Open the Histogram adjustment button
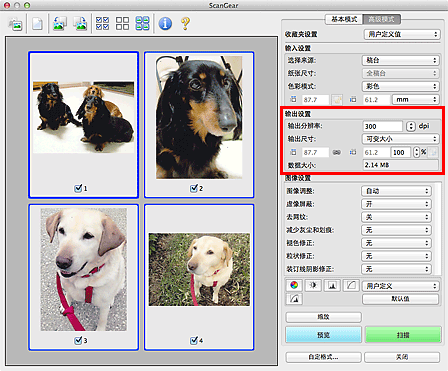This screenshot has width=448, height=371. tap(332, 285)
